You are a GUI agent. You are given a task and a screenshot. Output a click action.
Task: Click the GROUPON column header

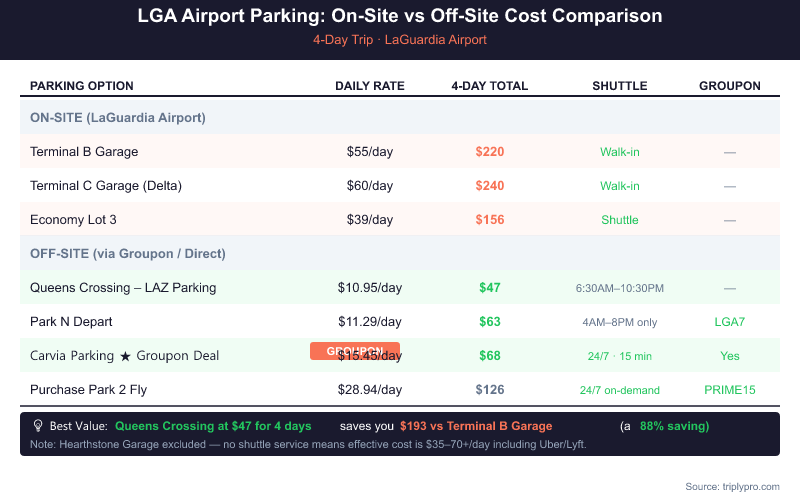pos(730,86)
